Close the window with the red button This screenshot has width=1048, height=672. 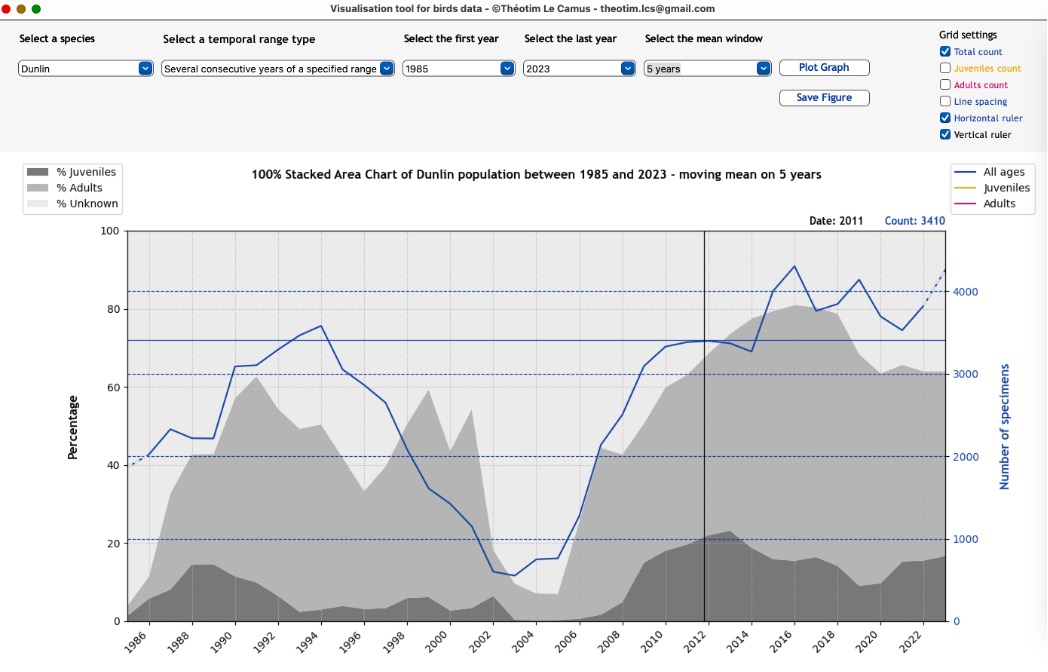[x=6, y=9]
